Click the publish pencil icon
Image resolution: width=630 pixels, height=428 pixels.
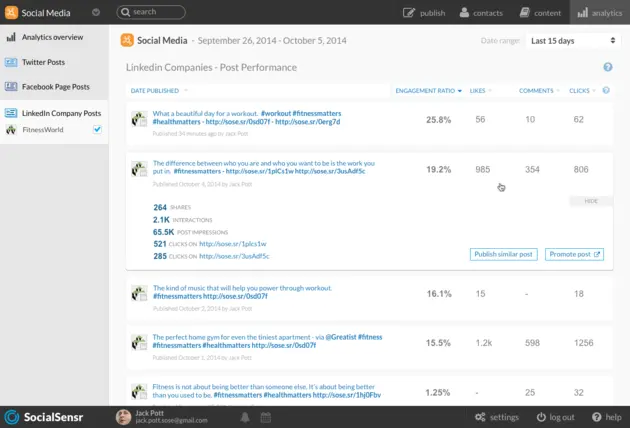tap(408, 13)
